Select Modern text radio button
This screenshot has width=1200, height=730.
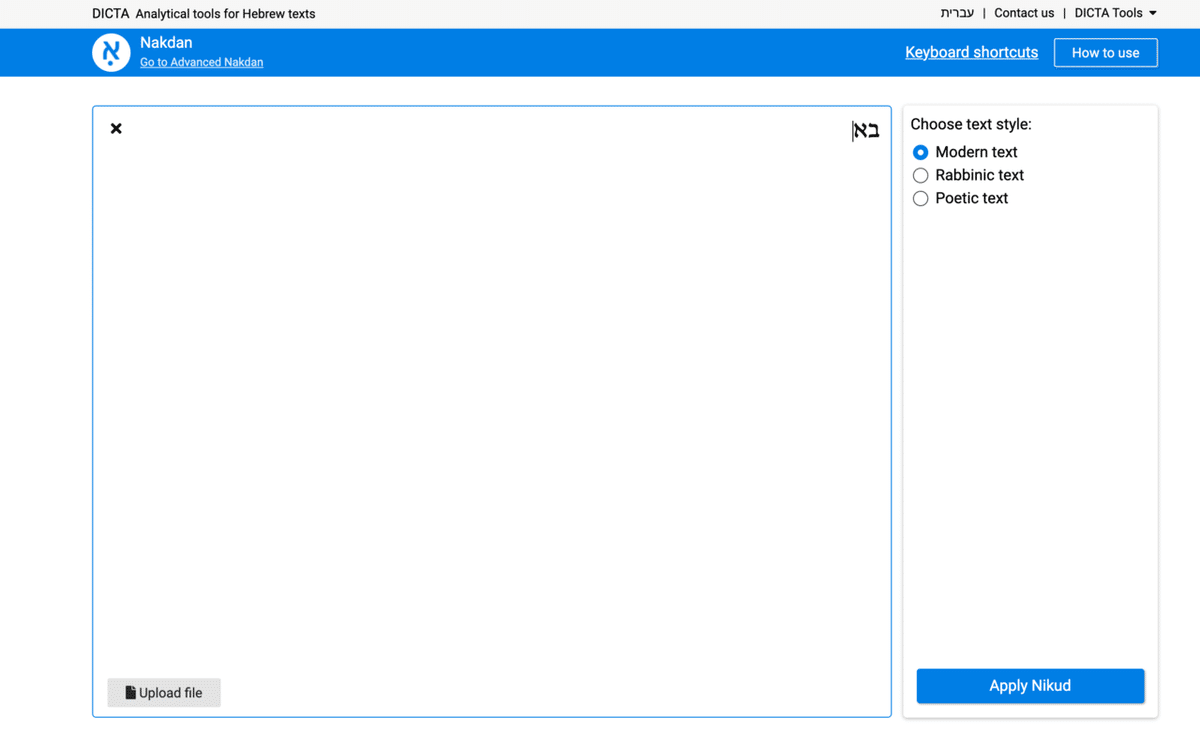[x=921, y=152]
